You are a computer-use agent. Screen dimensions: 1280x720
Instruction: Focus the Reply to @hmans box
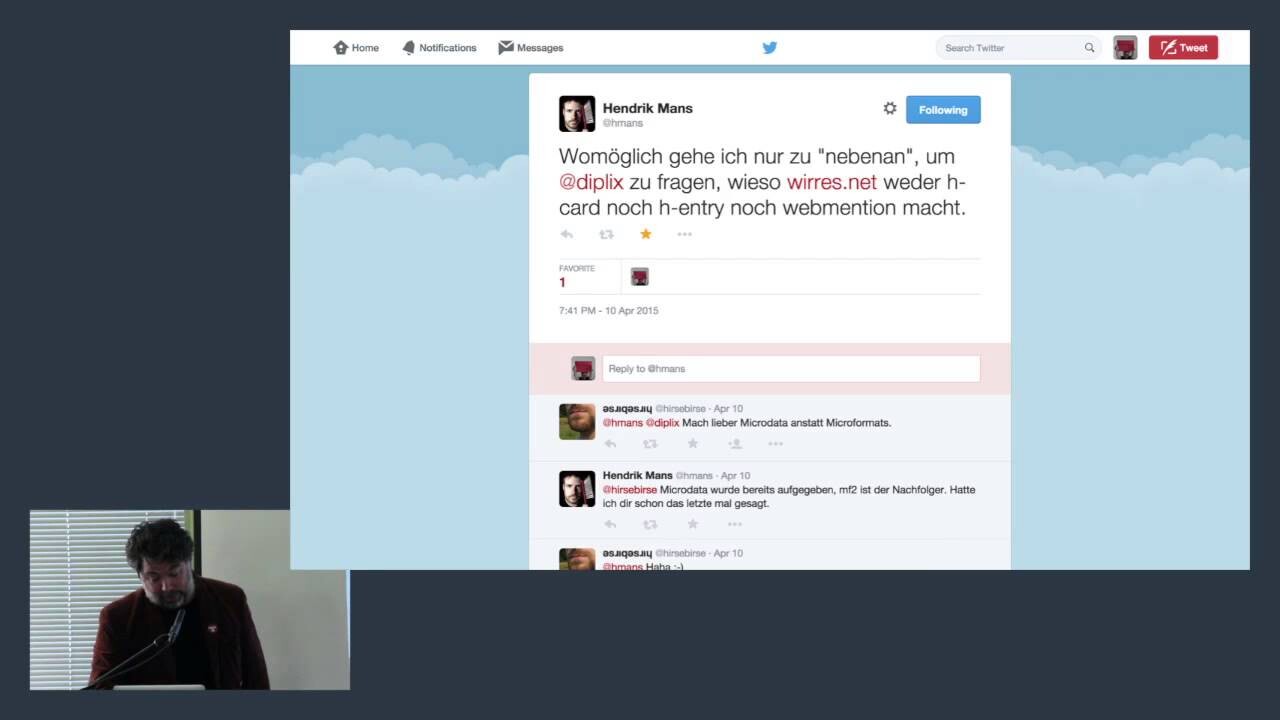point(791,369)
